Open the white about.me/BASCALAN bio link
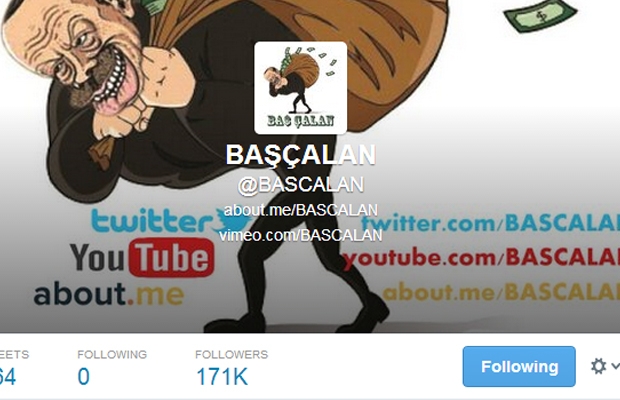 point(301,210)
